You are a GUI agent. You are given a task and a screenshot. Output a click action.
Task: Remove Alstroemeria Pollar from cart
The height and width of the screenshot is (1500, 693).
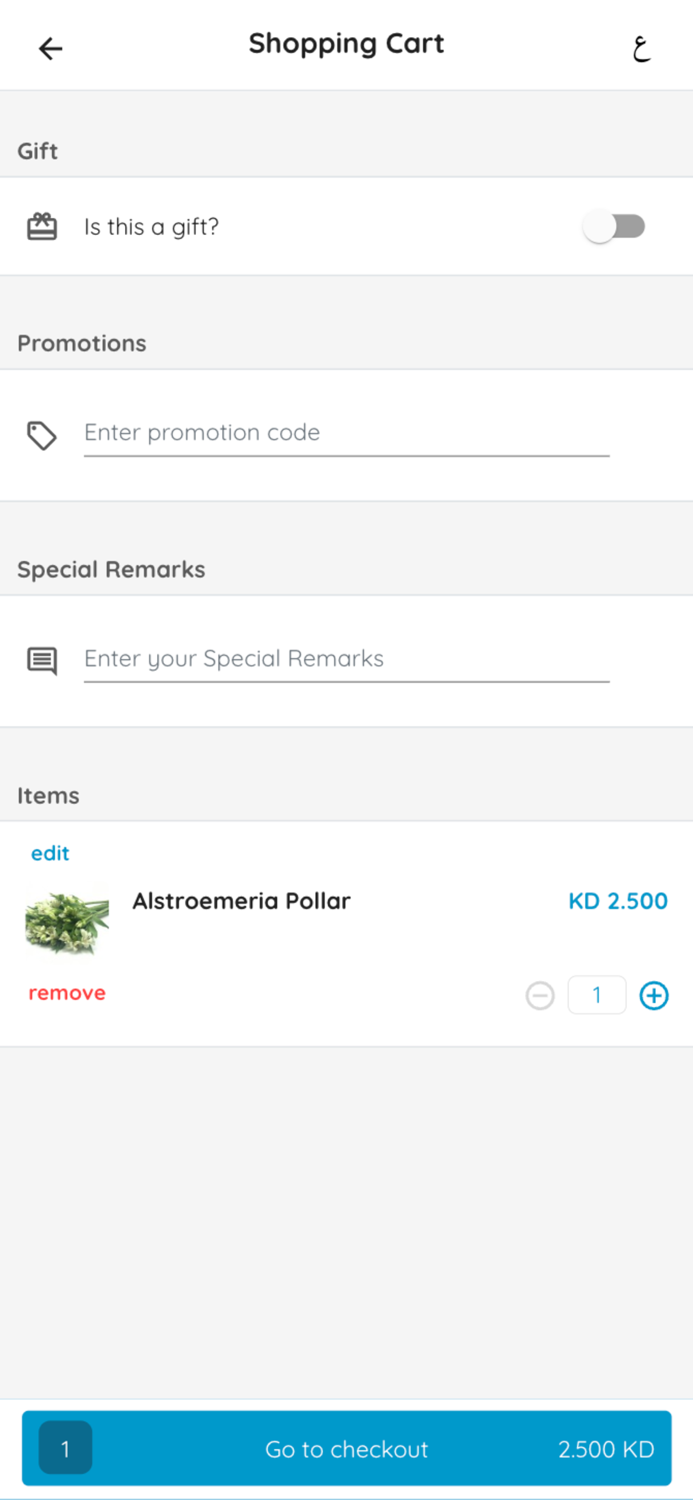click(x=67, y=993)
